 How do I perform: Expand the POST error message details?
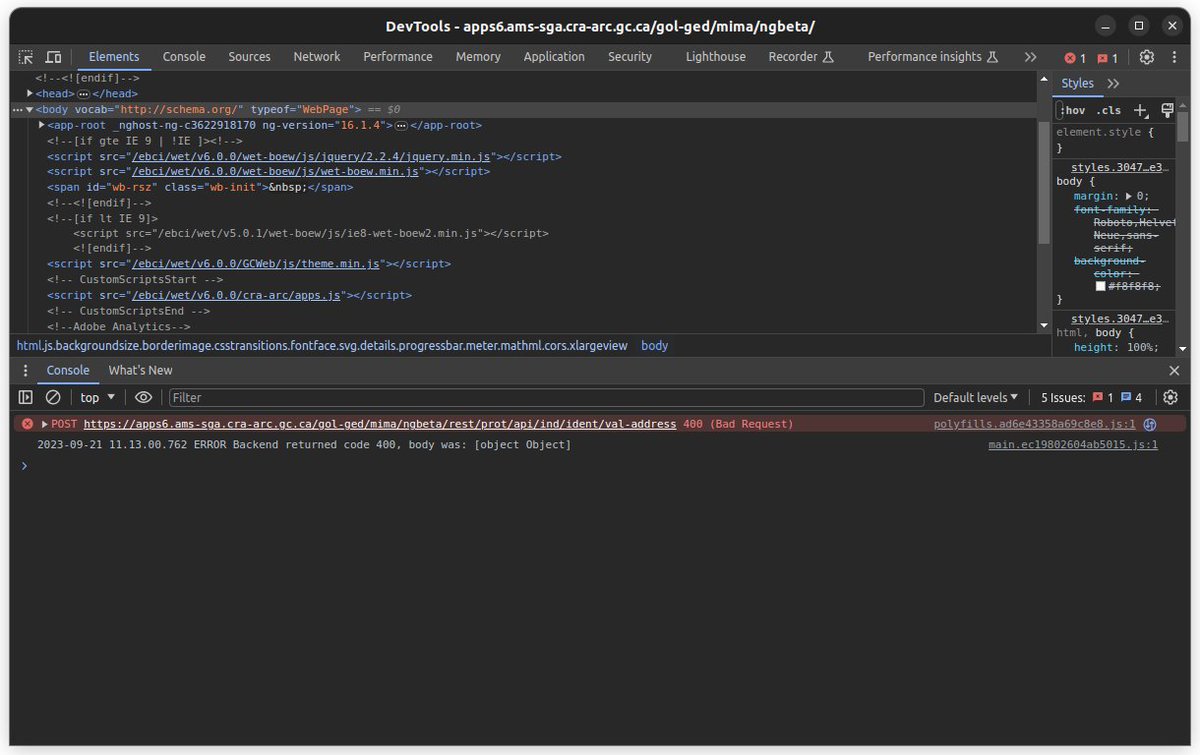click(45, 424)
